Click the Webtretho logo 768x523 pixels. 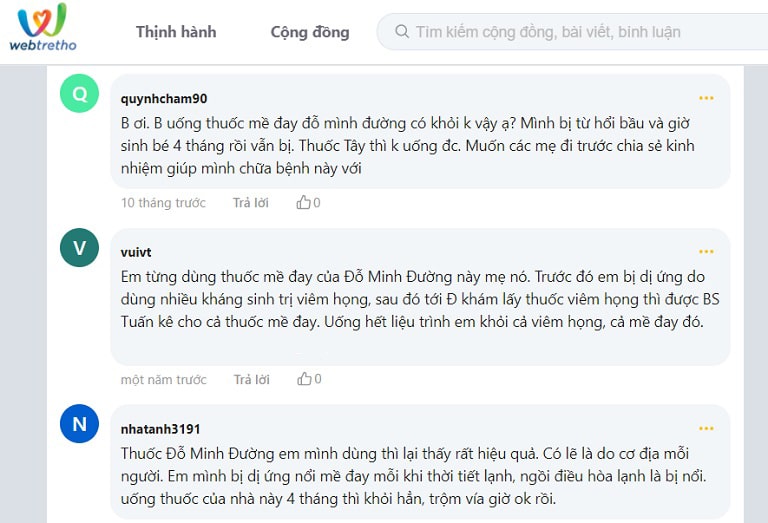[x=43, y=27]
